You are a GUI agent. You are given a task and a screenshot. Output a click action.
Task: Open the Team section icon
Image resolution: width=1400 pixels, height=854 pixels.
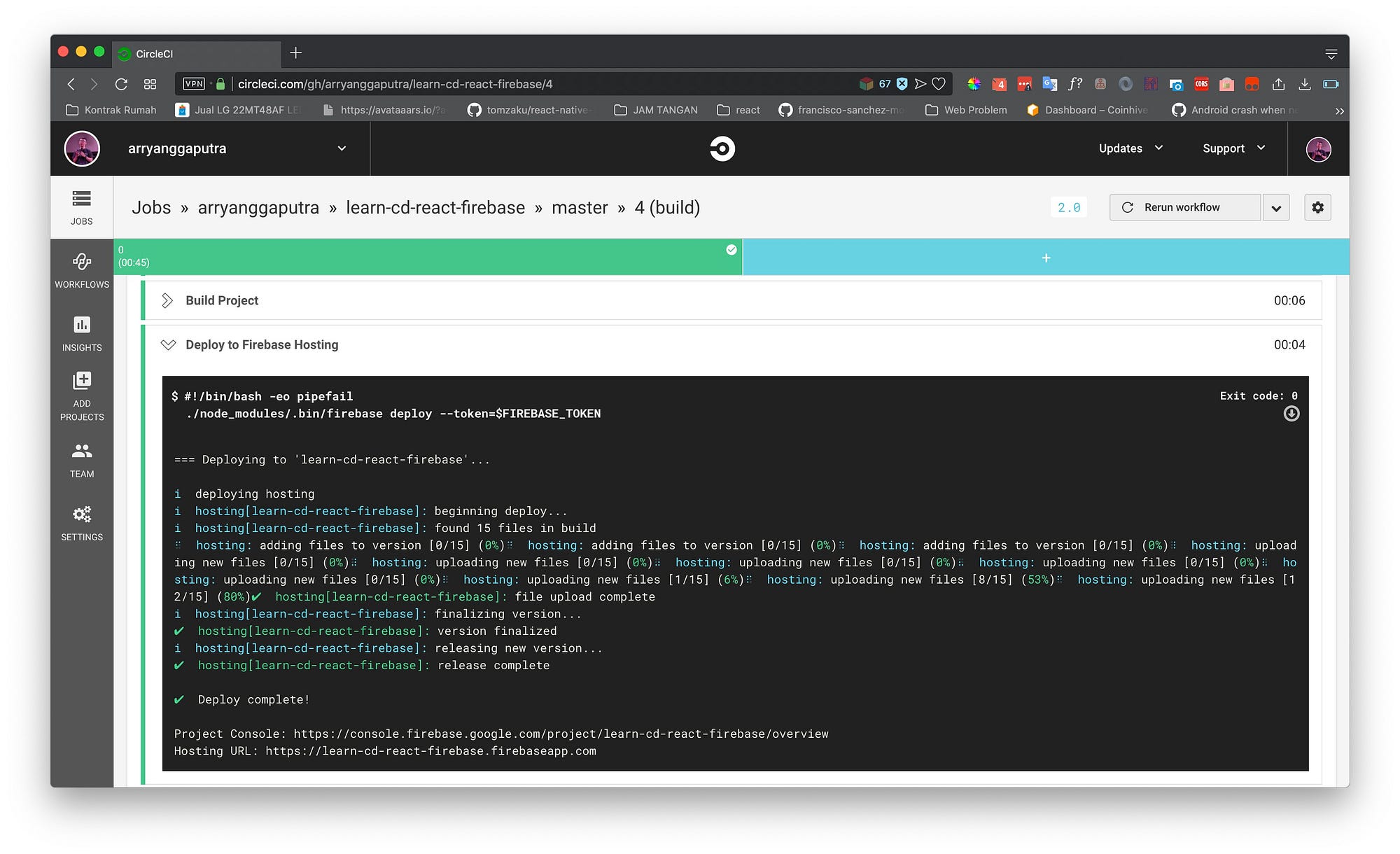81,458
